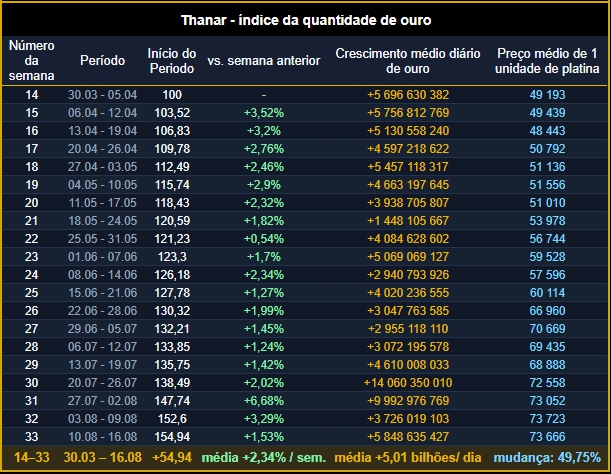Click the index value 100

pos(172,95)
